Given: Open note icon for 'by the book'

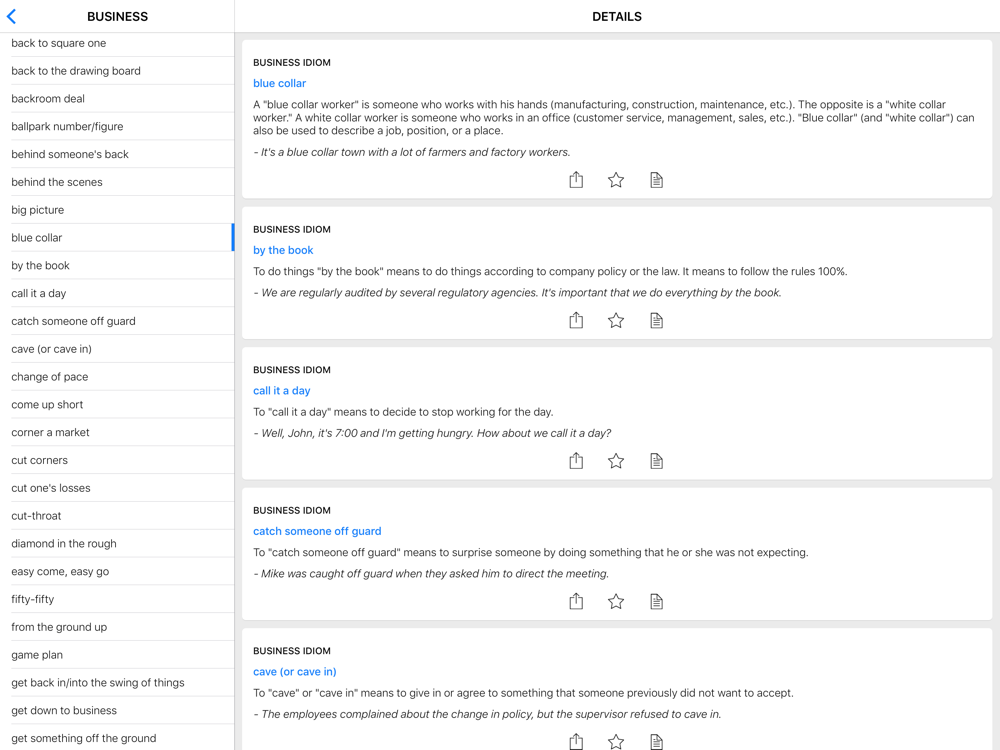Looking at the screenshot, I should (656, 320).
